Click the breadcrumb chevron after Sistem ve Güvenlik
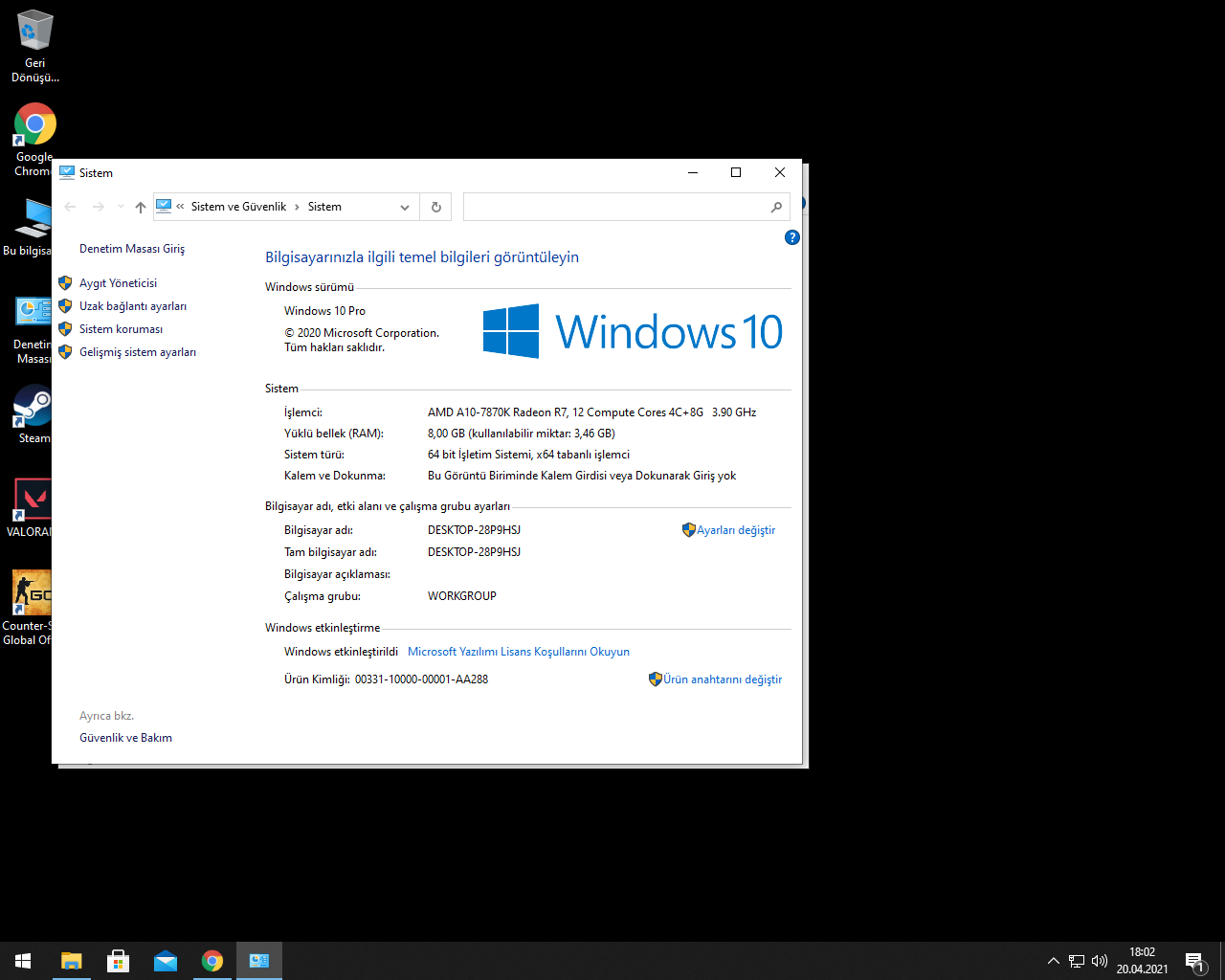Viewport: 1225px width, 980px height. (x=297, y=207)
